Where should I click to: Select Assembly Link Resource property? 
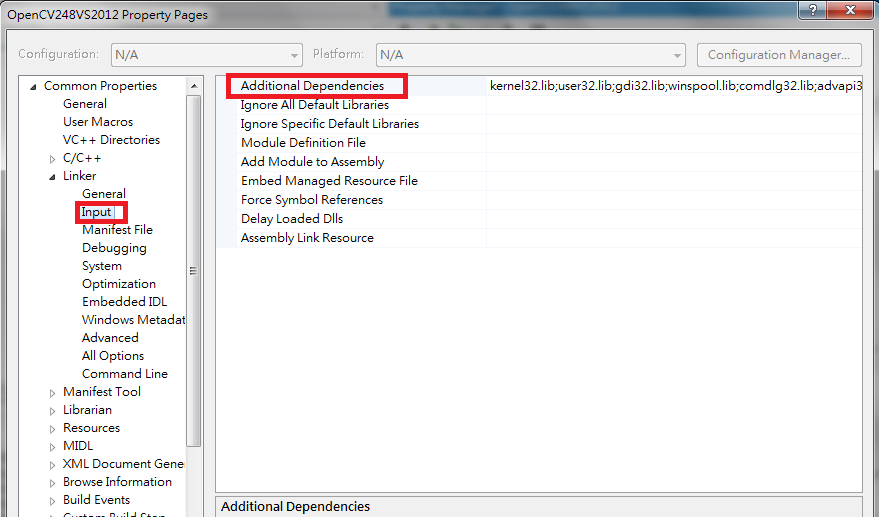pos(307,238)
